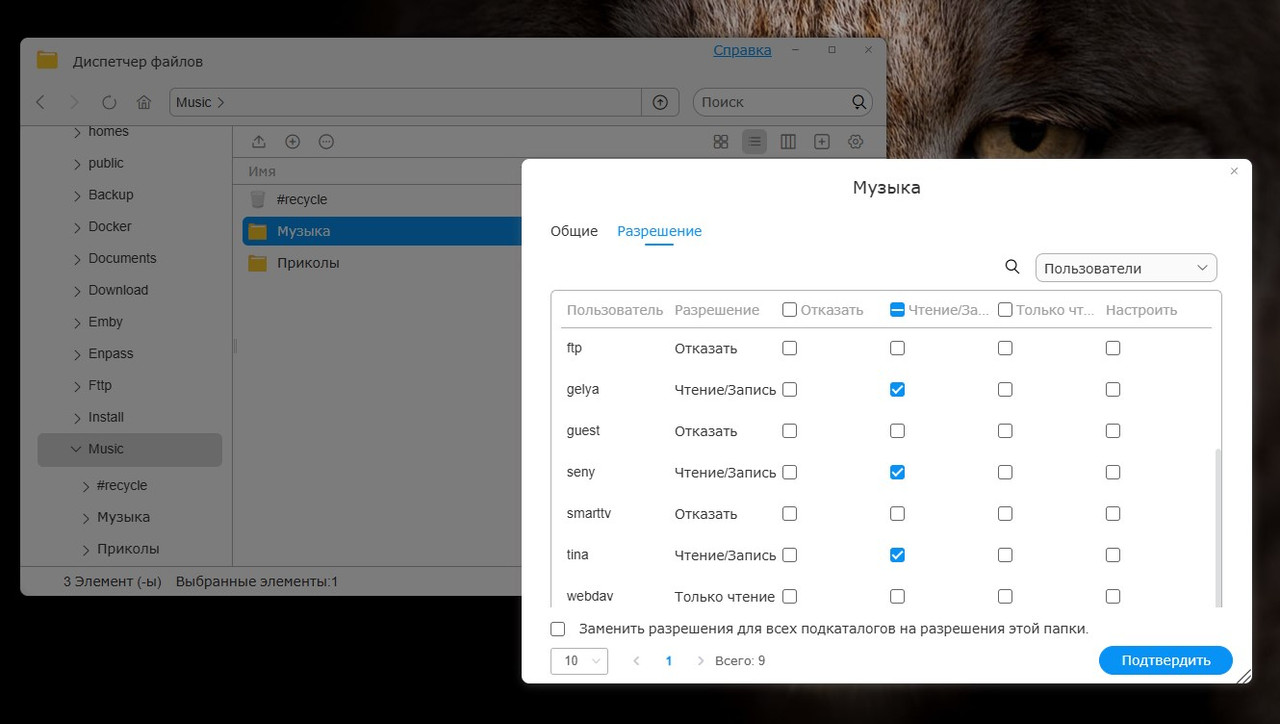1280x724 pixels.
Task: Switch to column view icon
Action: 788,142
